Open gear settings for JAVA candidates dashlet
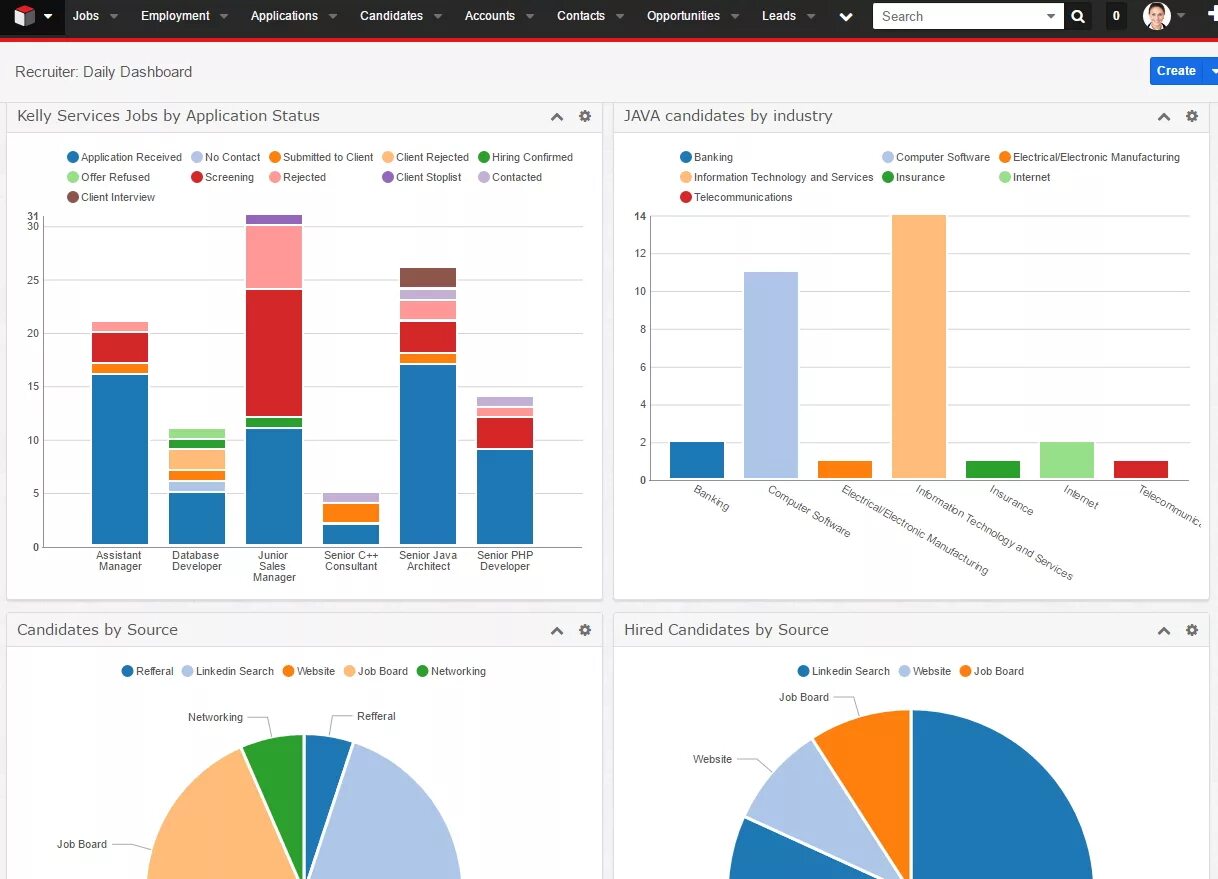 tap(1192, 116)
